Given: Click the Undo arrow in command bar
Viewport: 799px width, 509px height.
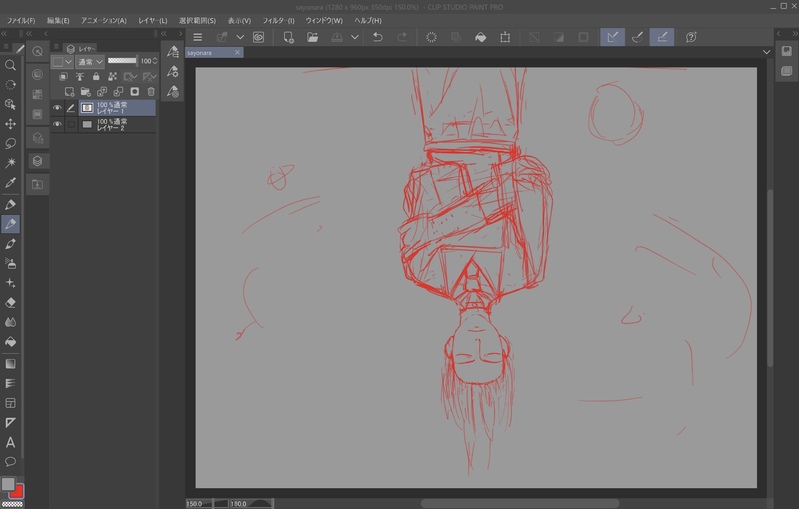Looking at the screenshot, I should 377,37.
